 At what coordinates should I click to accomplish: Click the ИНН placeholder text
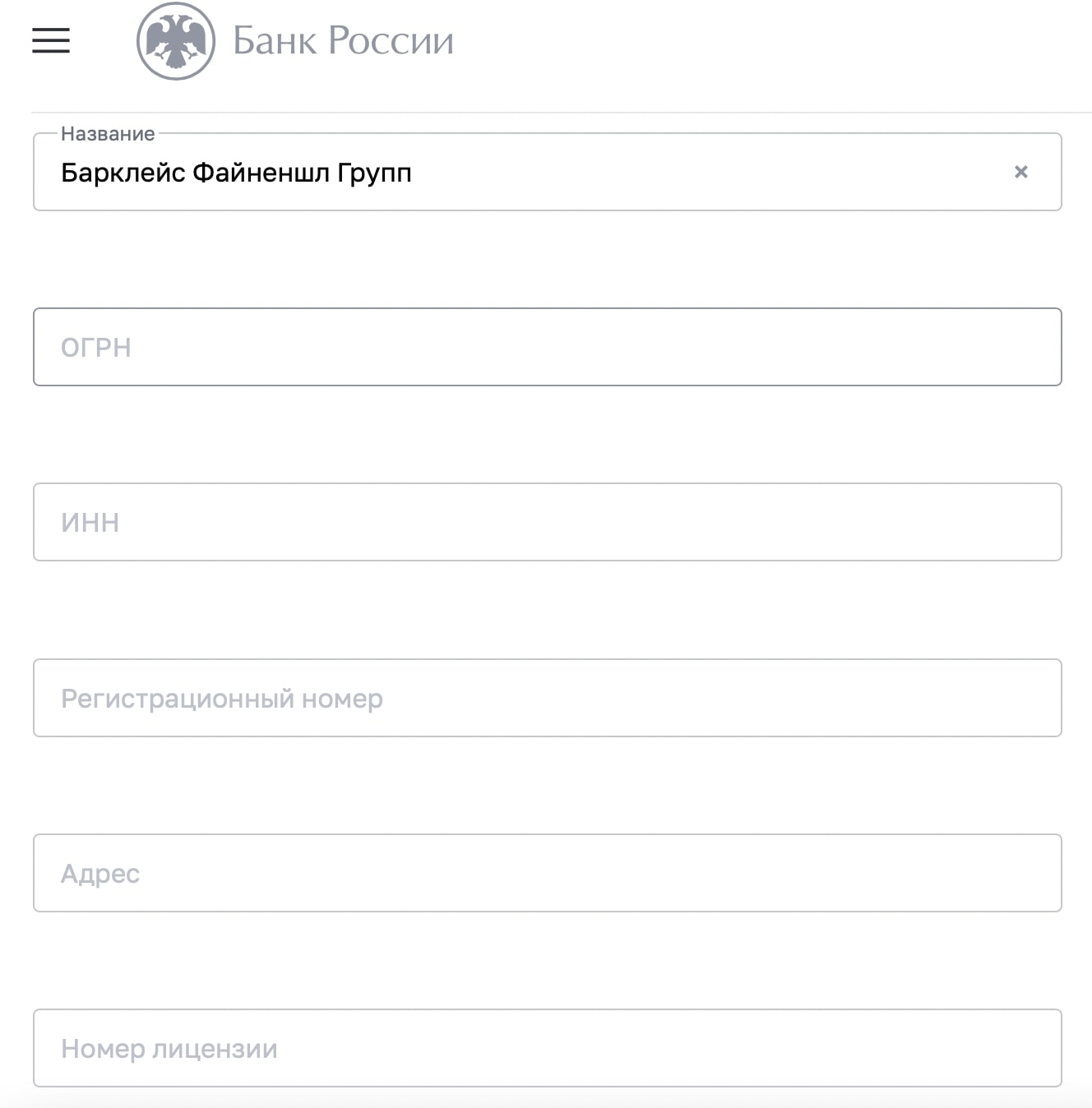(x=90, y=523)
